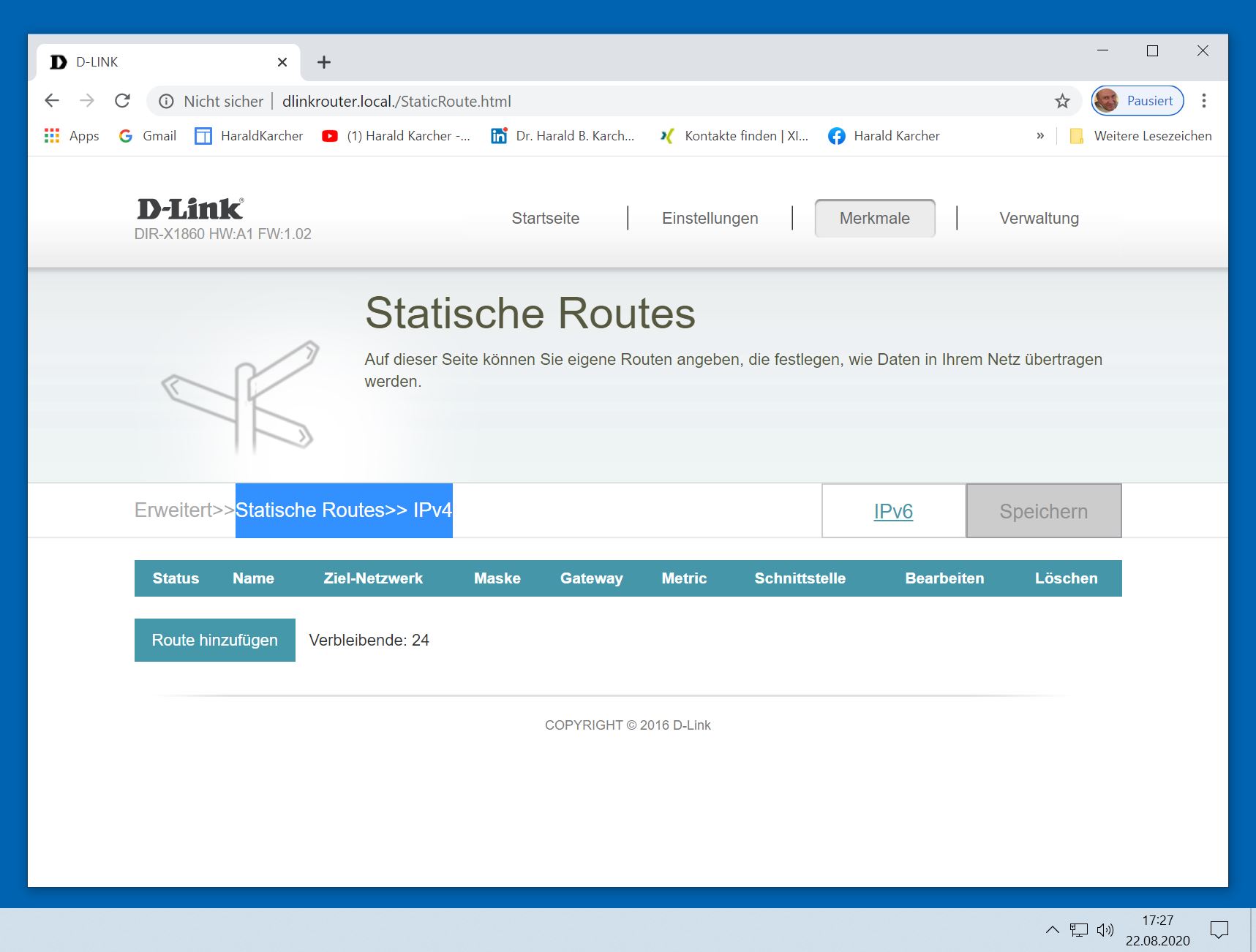
Task: Bookmark this page with the star icon
Action: click(1062, 101)
